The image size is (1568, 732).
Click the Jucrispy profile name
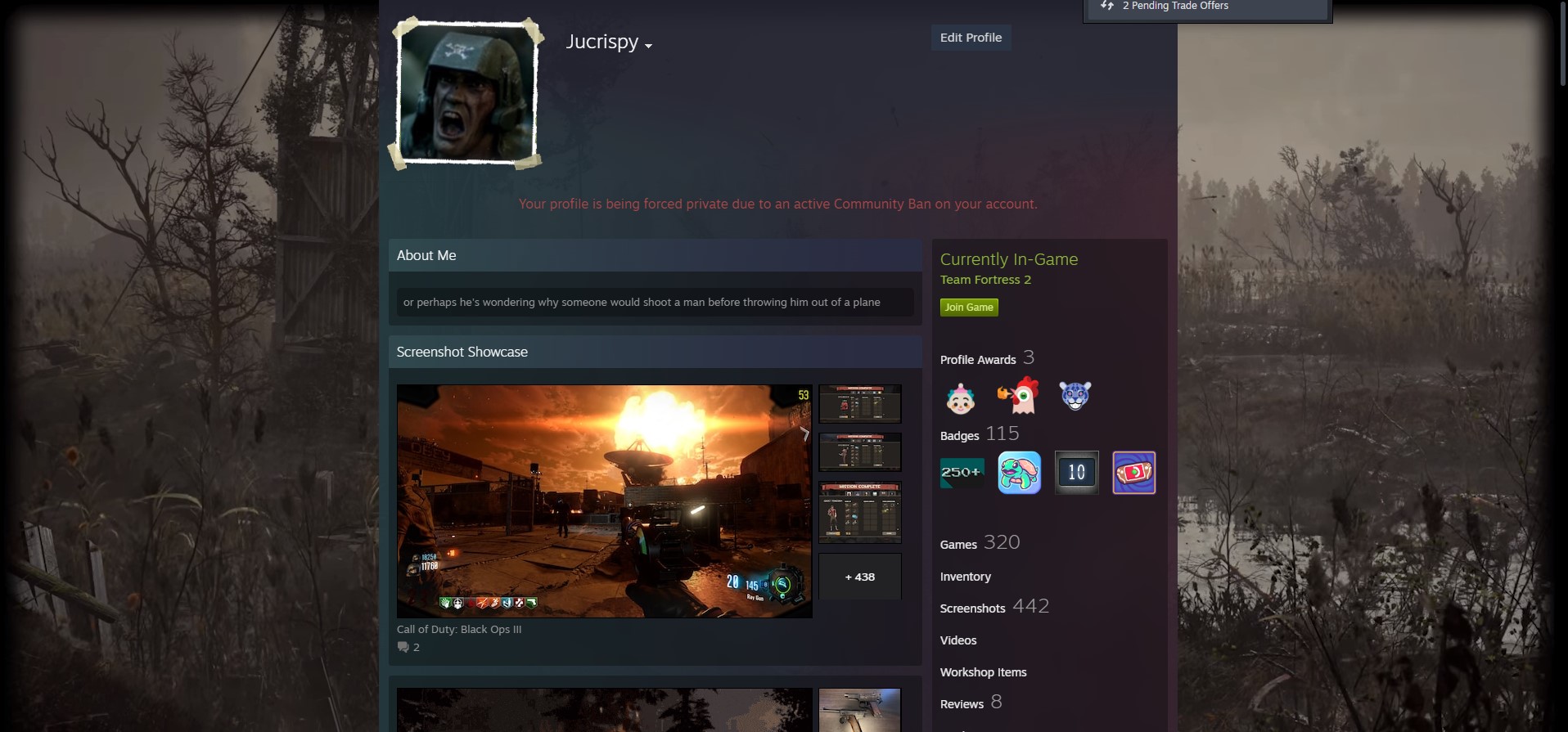(602, 42)
